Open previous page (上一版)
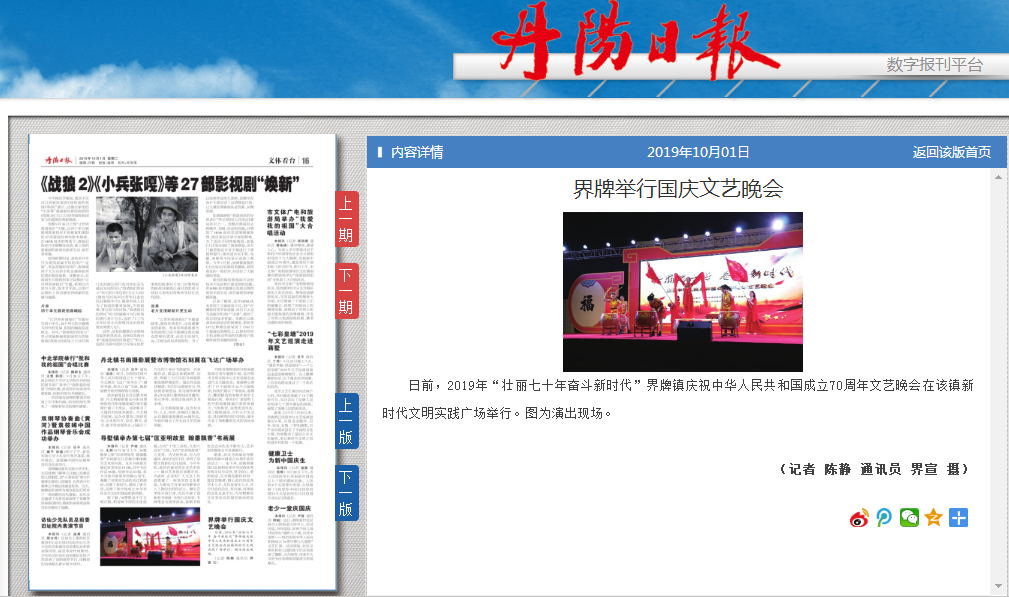Screen dimensions: 1009x597 (x=345, y=422)
